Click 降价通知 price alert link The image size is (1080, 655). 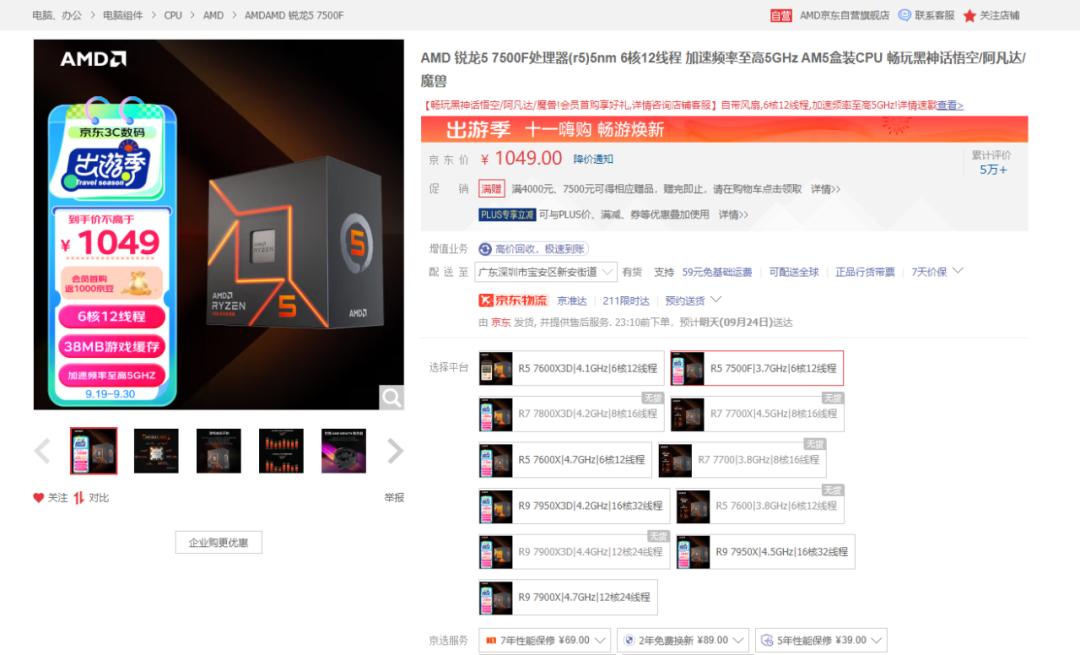click(x=593, y=159)
